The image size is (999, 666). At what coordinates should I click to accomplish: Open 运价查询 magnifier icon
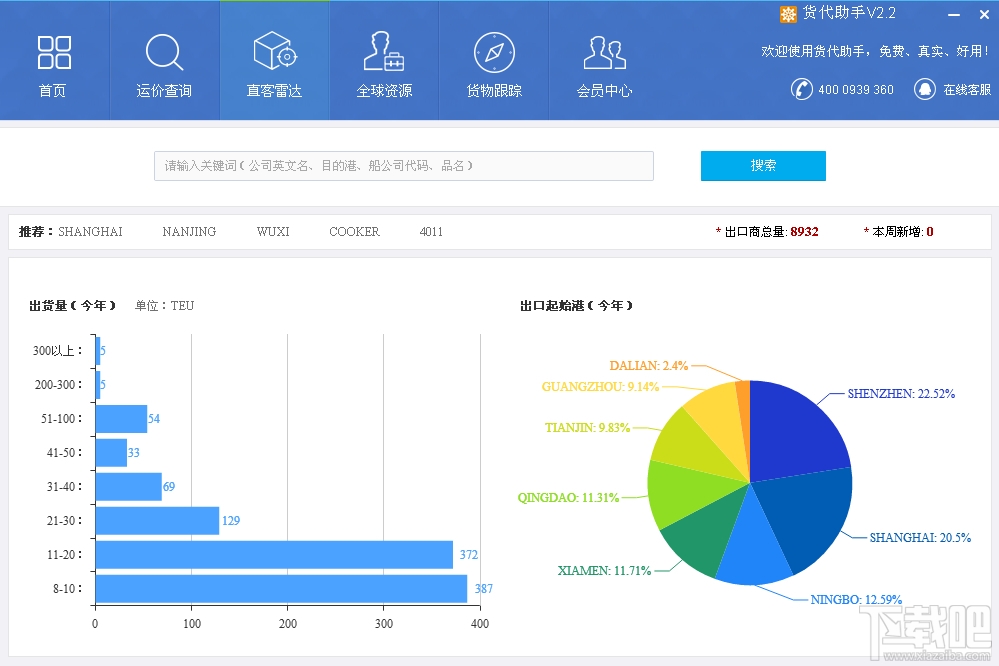pos(164,52)
